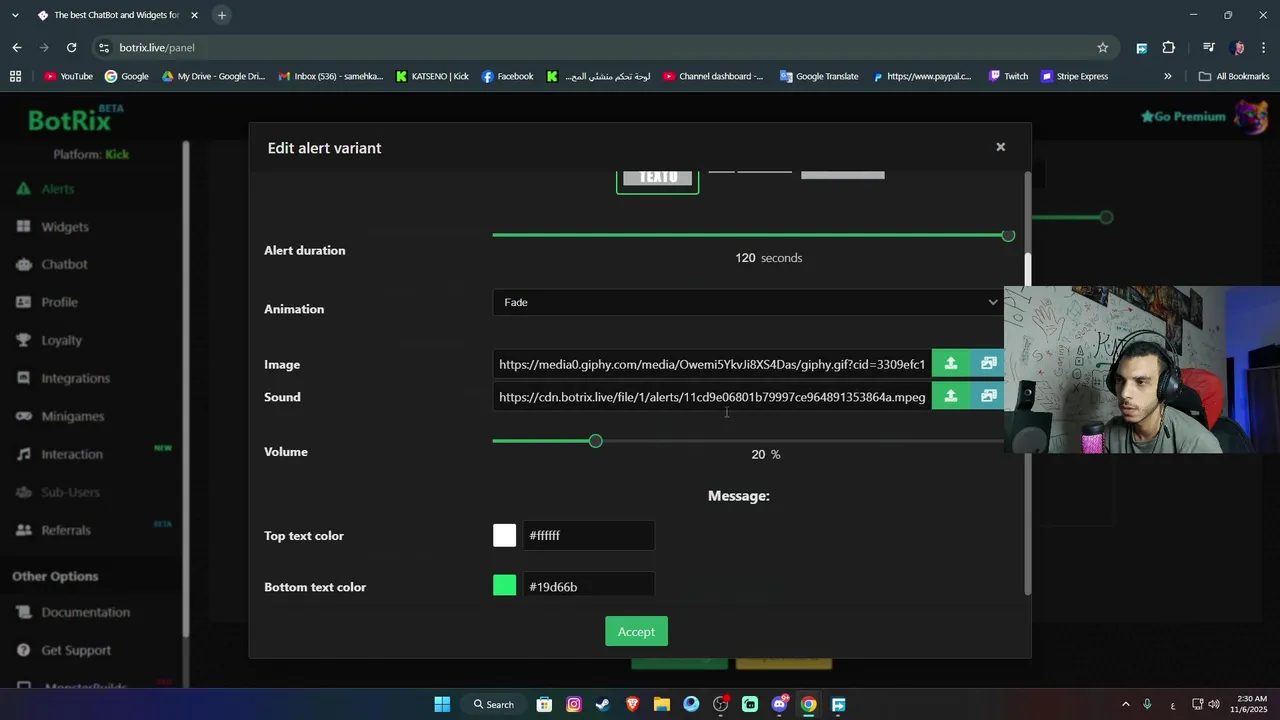Open the tab search dropdown arrow
Image resolution: width=1280 pixels, height=720 pixels.
click(x=15, y=15)
